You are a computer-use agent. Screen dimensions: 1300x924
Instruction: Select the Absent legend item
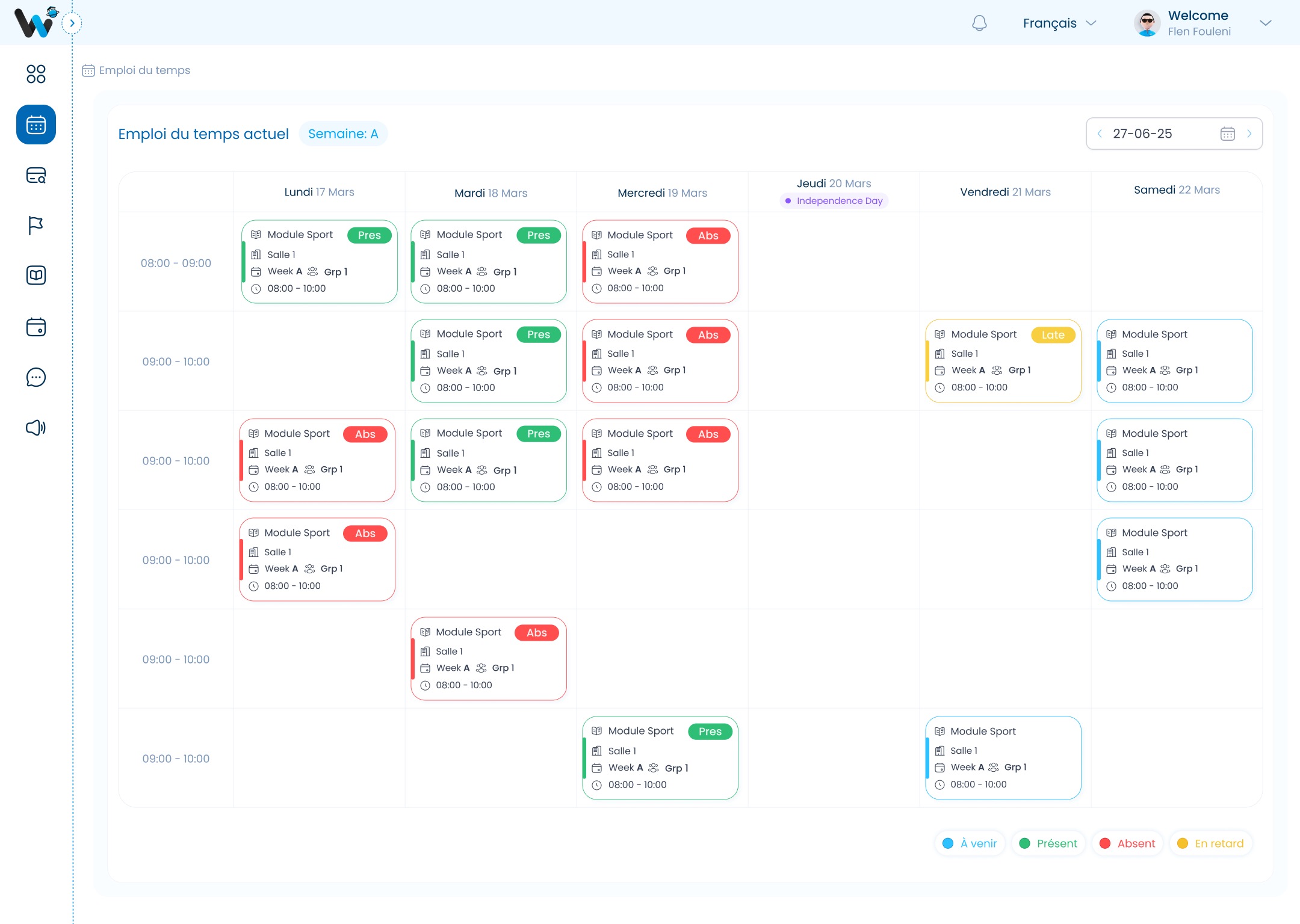[1127, 843]
